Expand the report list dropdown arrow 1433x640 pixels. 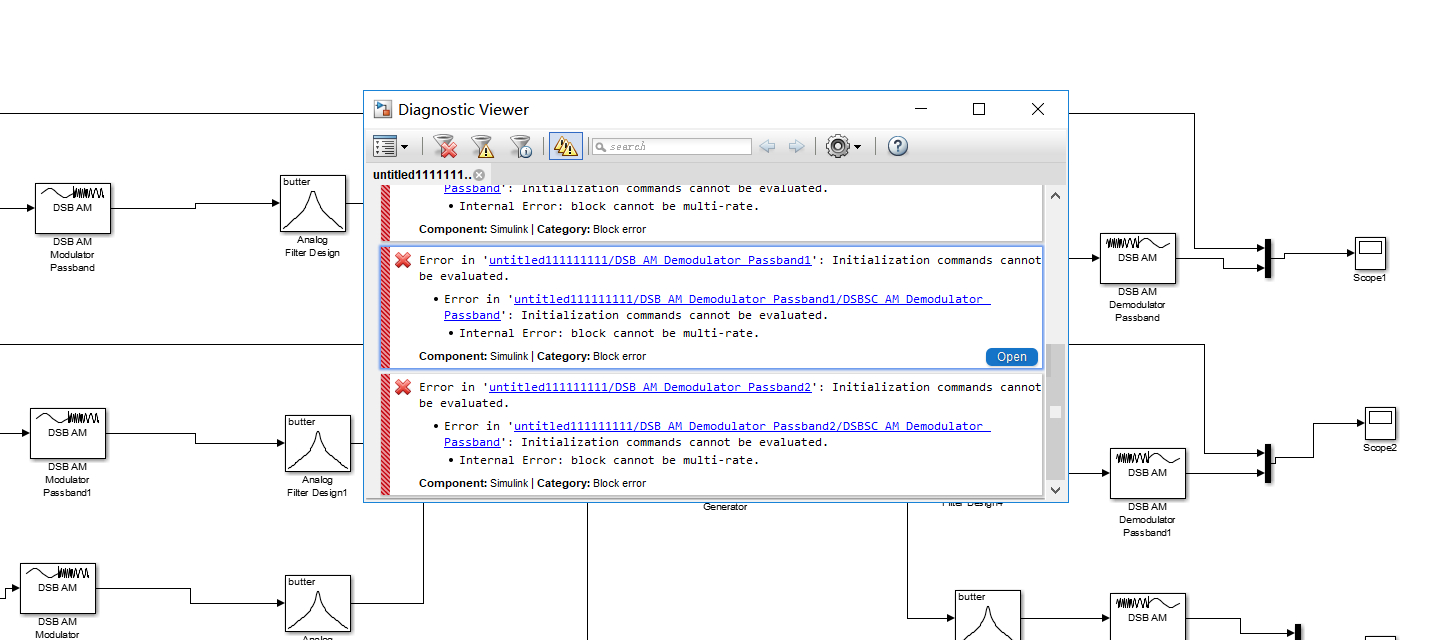[404, 147]
